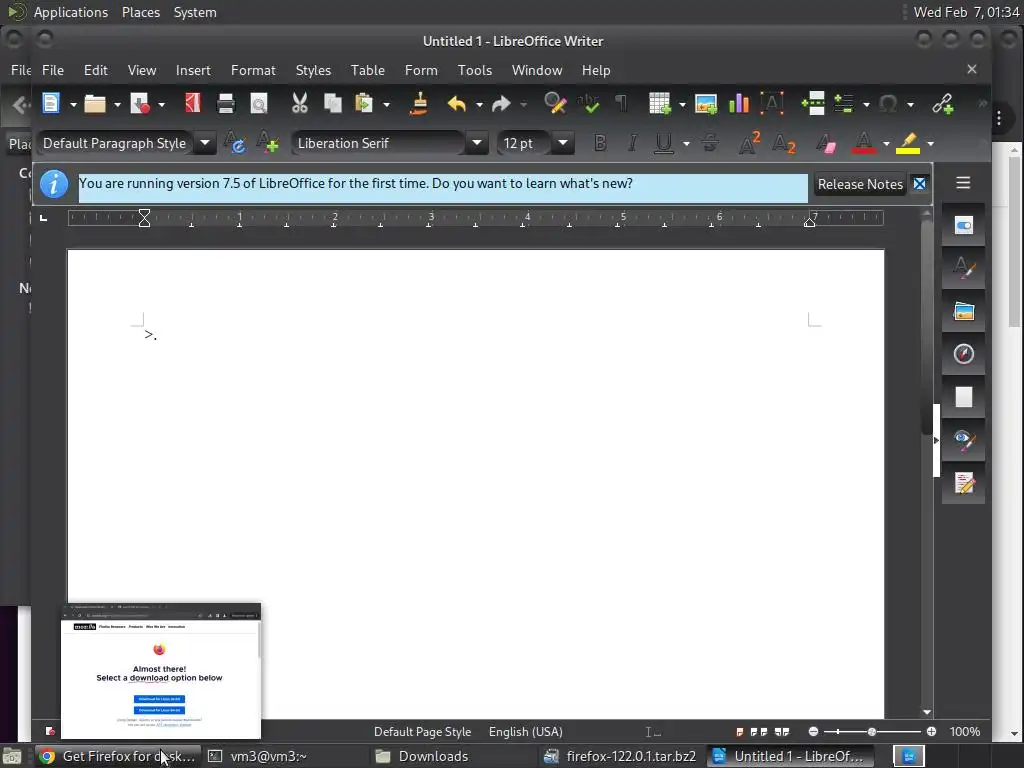Image resolution: width=1024 pixels, height=768 pixels.
Task: Click New Style from Selection icon
Action: tap(268, 143)
